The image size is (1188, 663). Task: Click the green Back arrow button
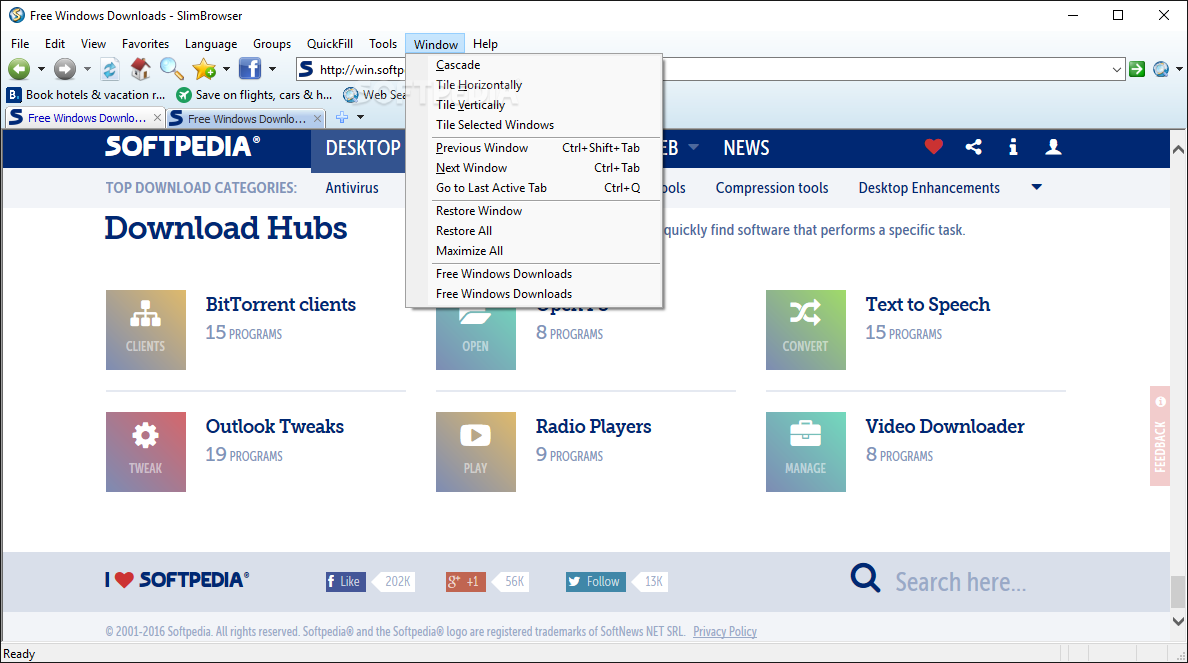19,69
